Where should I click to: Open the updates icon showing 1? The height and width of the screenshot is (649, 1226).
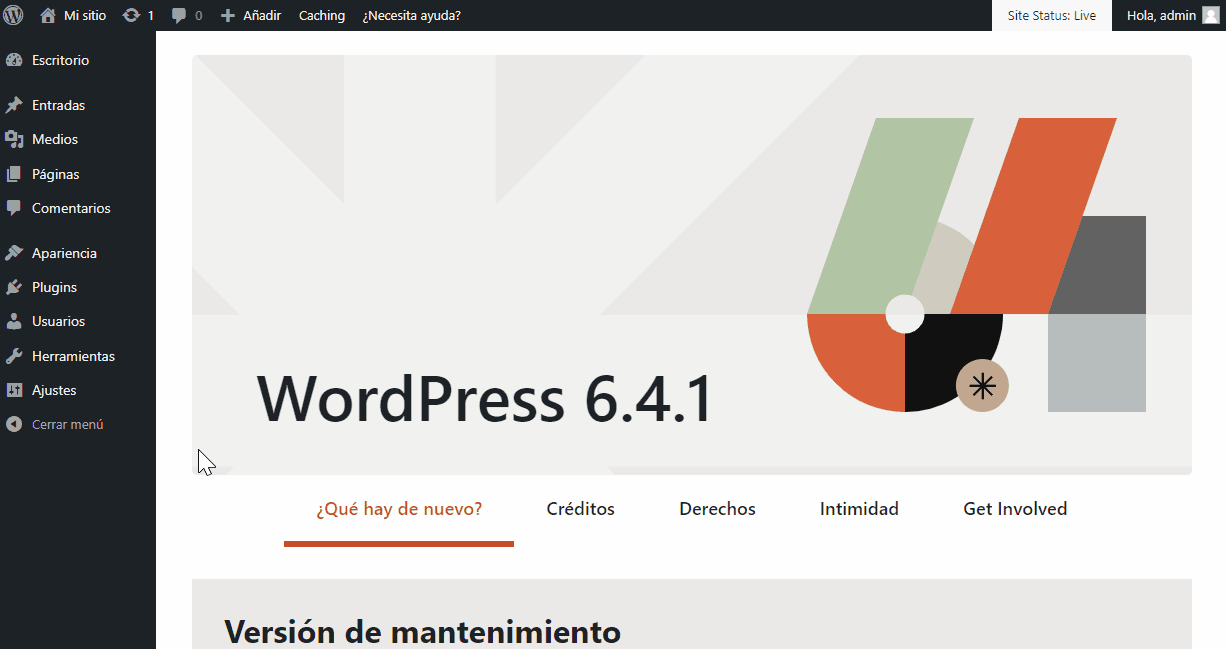pyautogui.click(x=130, y=15)
